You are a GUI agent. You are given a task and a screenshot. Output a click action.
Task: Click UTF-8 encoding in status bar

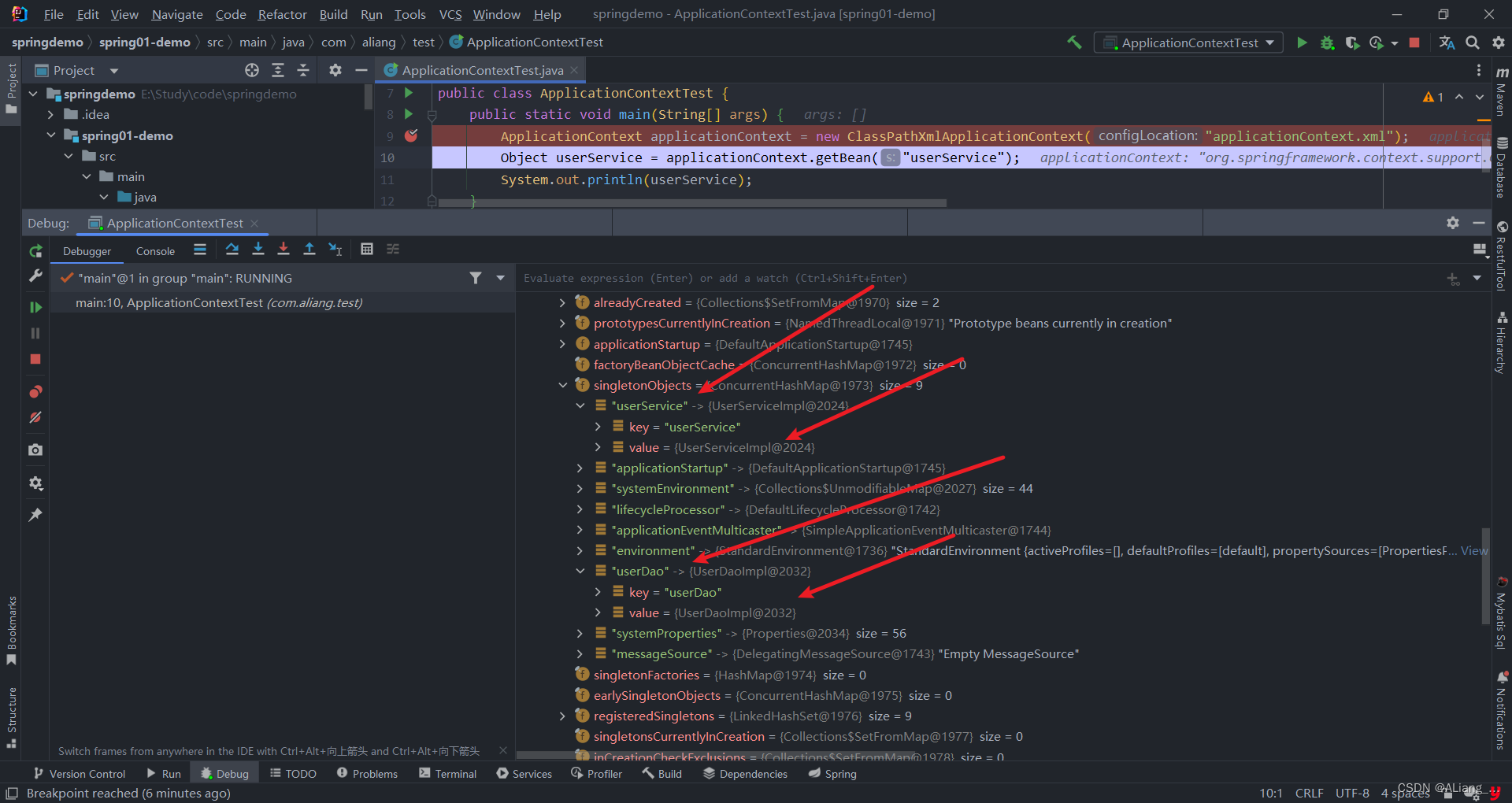1352,793
